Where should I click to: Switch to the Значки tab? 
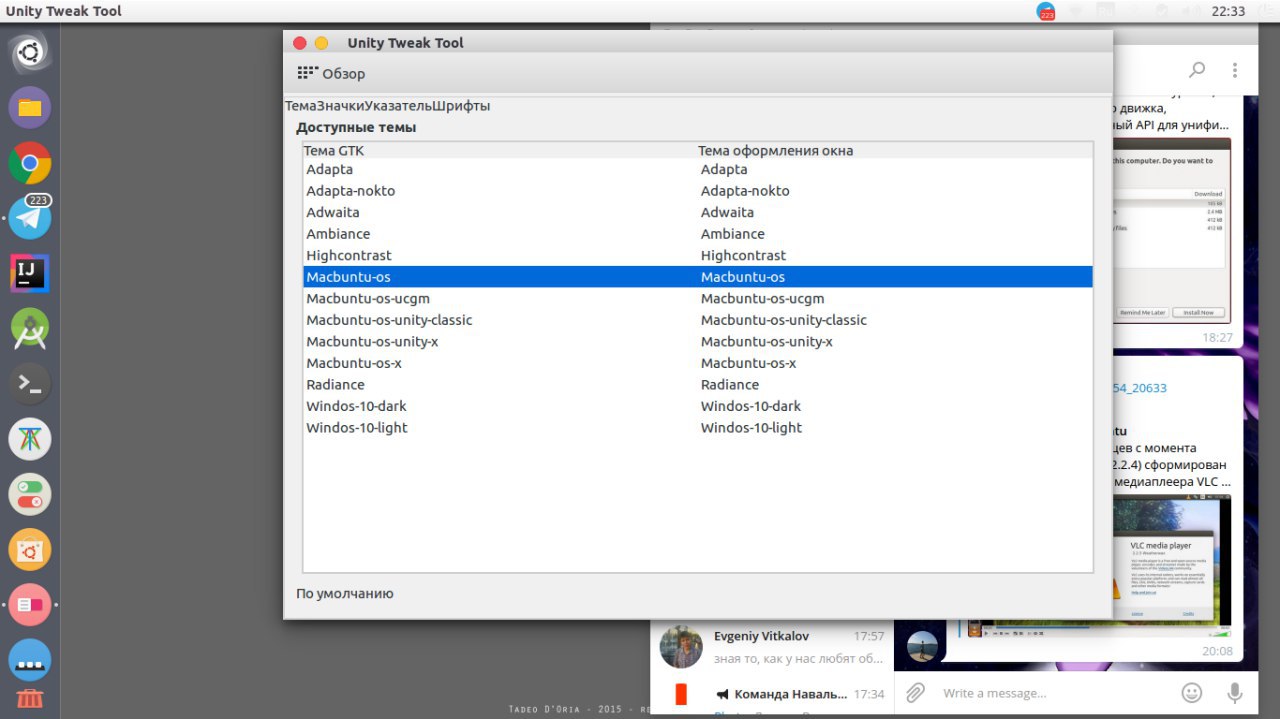pos(341,106)
